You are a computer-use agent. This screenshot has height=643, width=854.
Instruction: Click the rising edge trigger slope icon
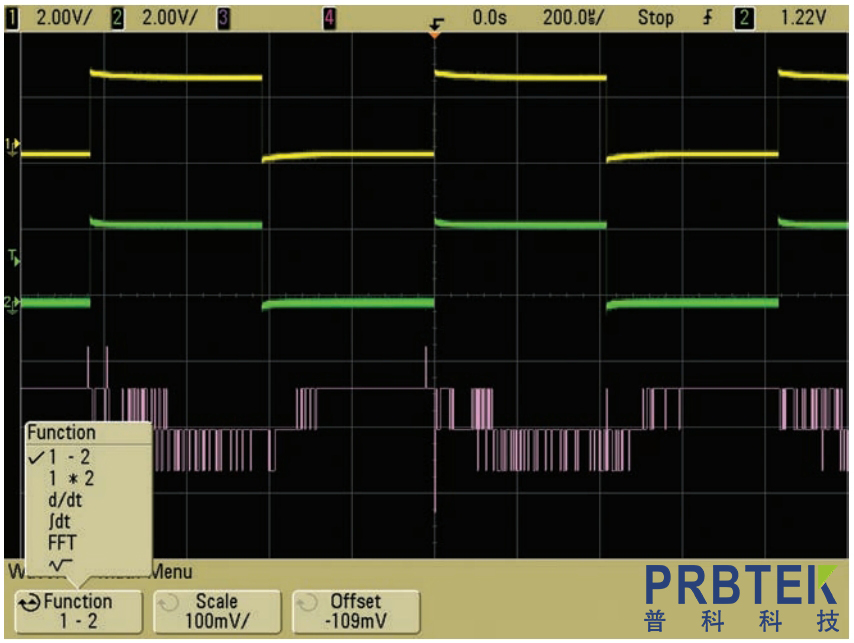click(x=707, y=17)
